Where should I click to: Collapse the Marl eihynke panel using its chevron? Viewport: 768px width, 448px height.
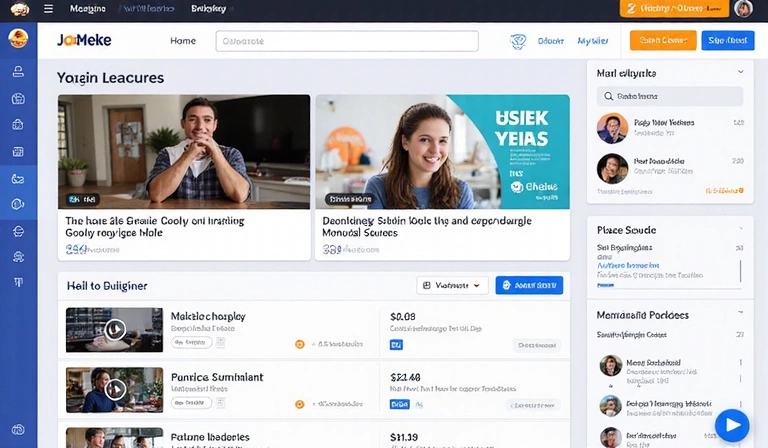(741, 72)
